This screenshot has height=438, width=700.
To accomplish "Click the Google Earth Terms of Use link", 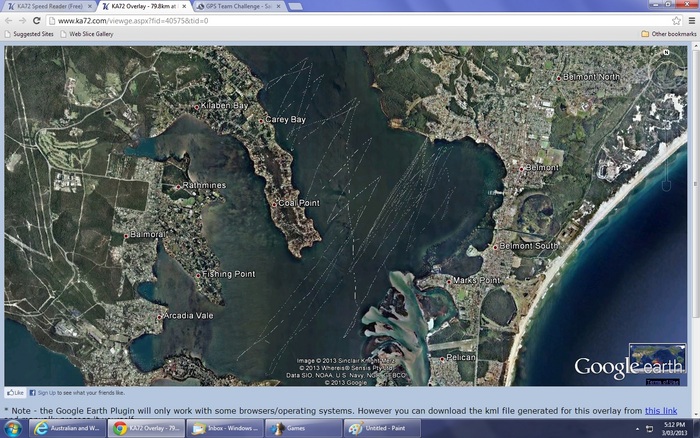I will tap(663, 382).
